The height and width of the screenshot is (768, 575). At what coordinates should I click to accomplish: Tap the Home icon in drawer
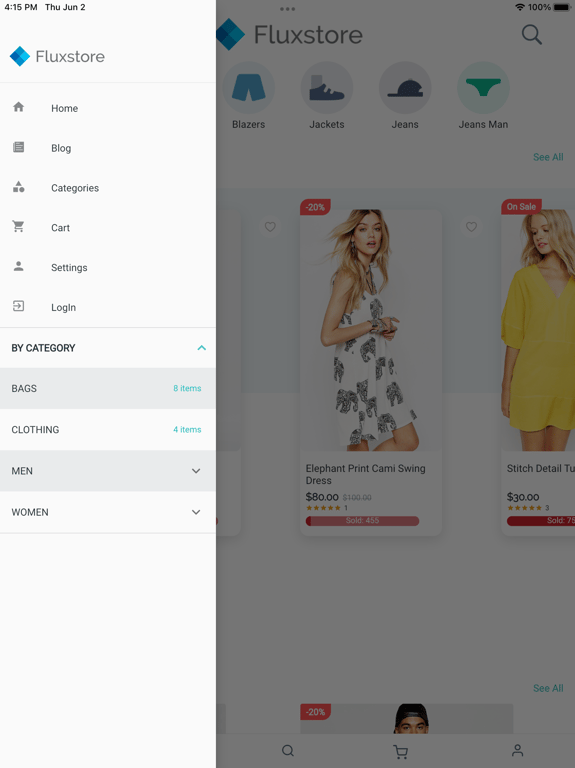pyautogui.click(x=19, y=107)
